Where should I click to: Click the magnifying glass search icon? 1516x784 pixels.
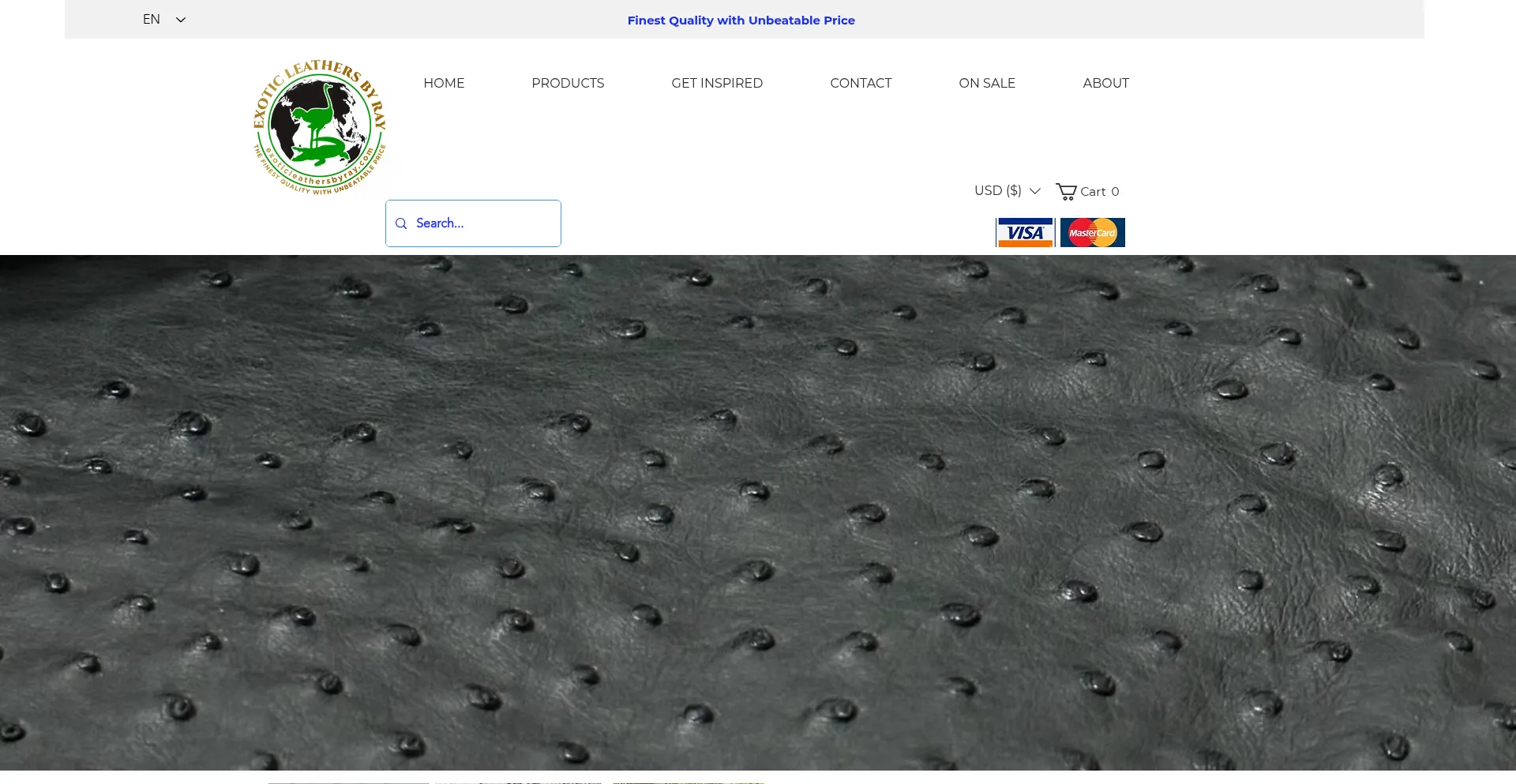click(401, 223)
